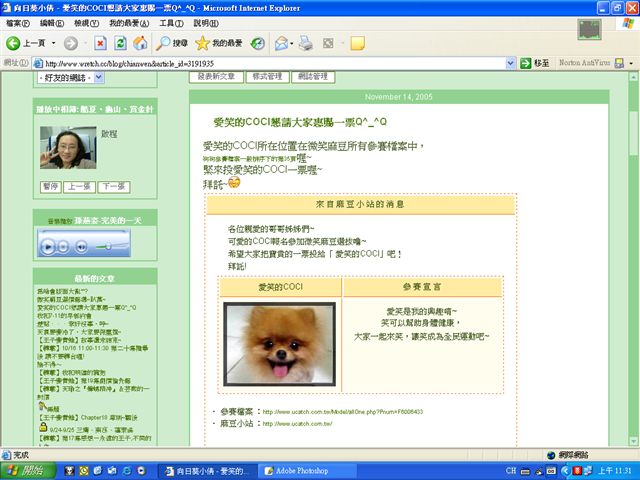The image size is (640, 480).
Task: Print the page with printer icon
Action: click(305, 43)
